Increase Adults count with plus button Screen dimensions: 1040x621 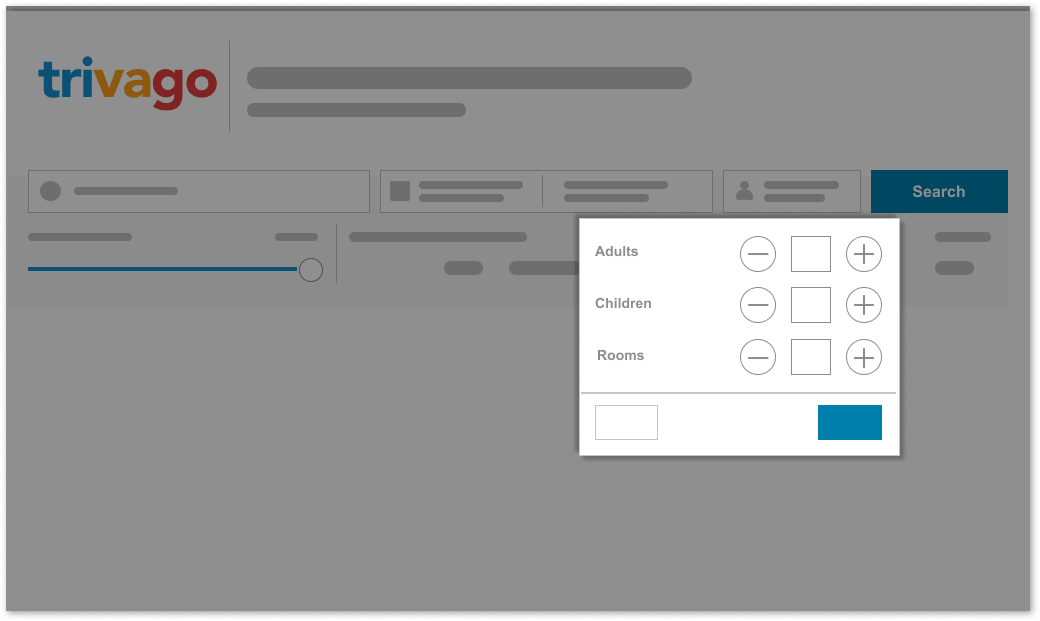(864, 255)
